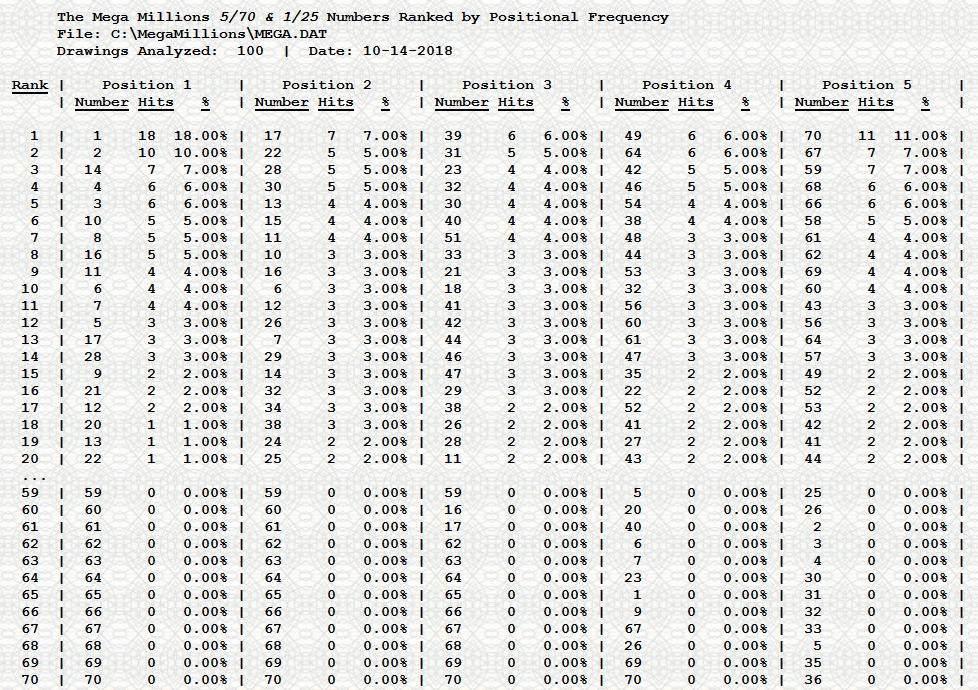Image resolution: width=978 pixels, height=690 pixels.
Task: Click the 18.00% value in Position 1
Action: point(201,136)
